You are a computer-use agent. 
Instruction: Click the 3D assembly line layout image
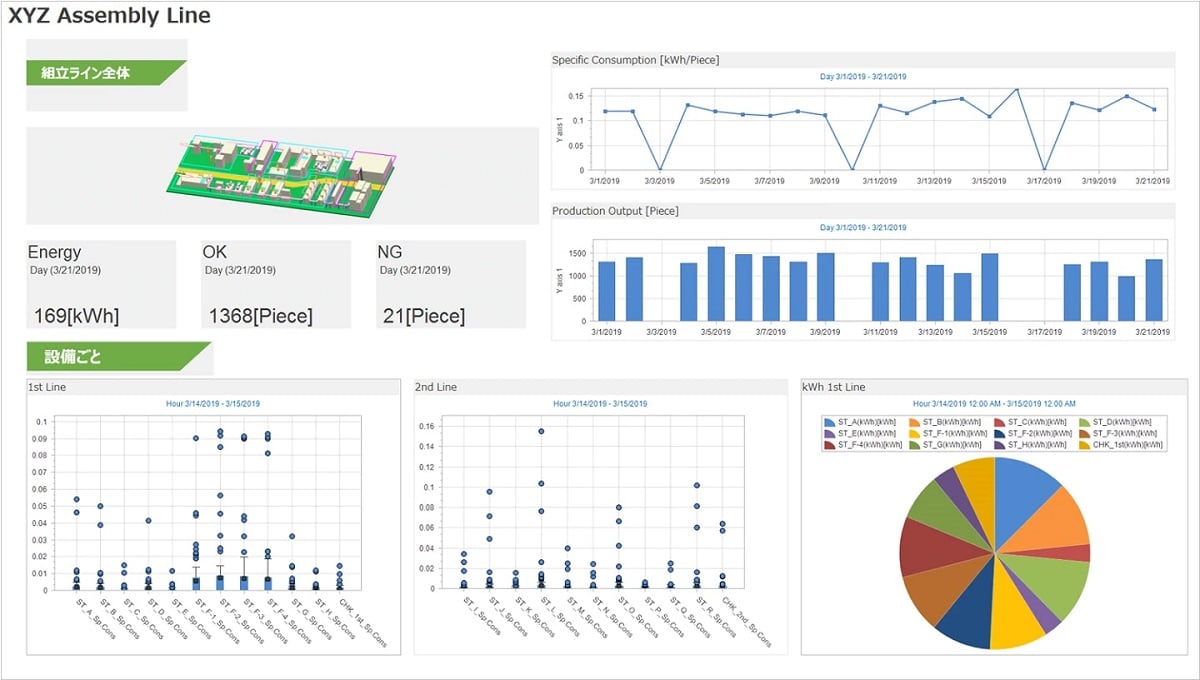tap(282, 174)
